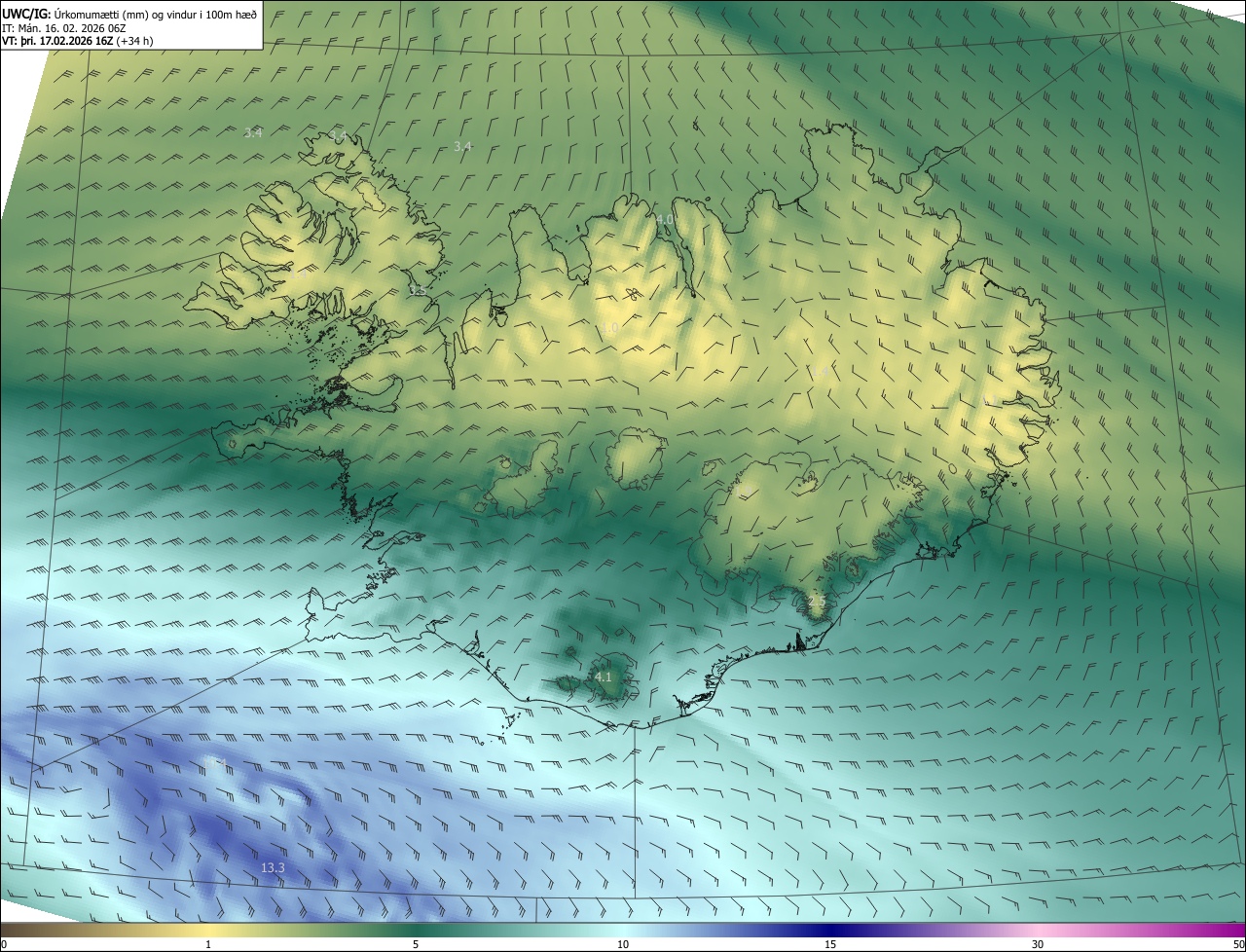Image resolution: width=1246 pixels, height=952 pixels.
Task: Click the 1.0 value label on the map
Action: (x=610, y=329)
